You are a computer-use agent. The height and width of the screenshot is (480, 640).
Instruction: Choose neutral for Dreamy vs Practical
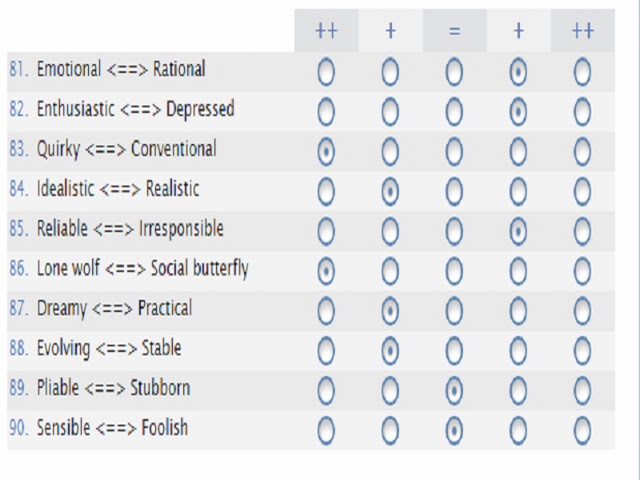454,311
